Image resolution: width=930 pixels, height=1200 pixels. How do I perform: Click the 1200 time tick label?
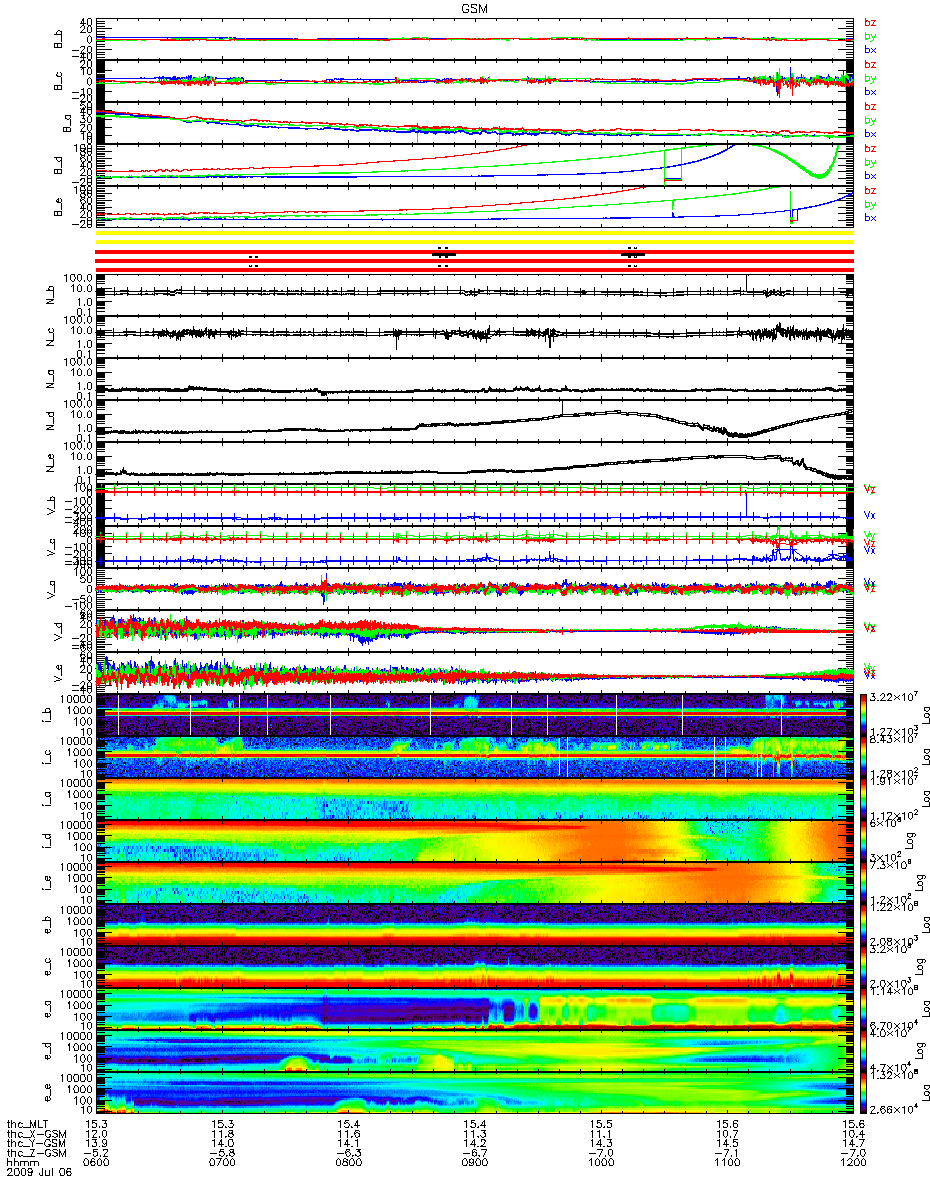coord(852,1164)
